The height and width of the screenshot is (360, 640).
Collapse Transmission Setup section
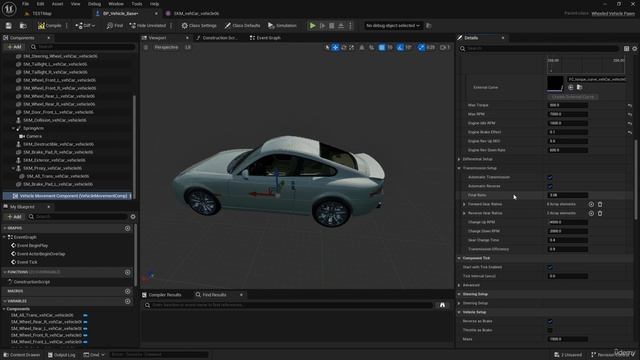point(459,168)
